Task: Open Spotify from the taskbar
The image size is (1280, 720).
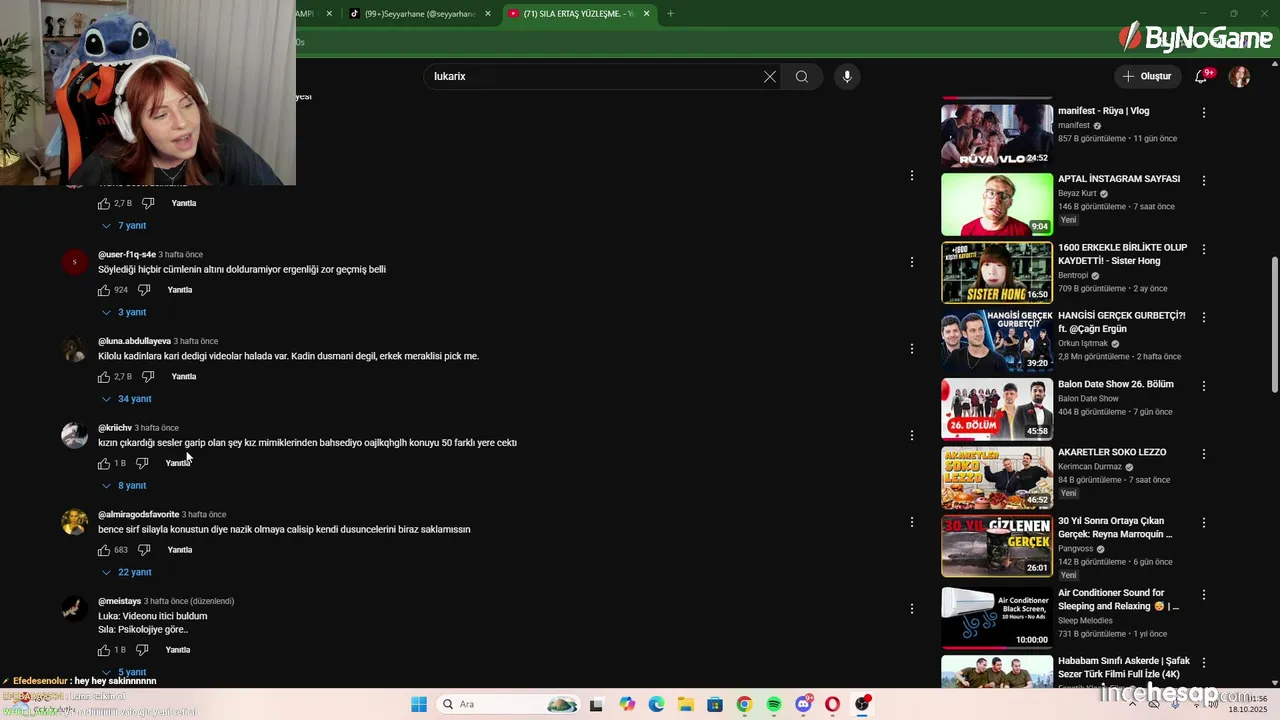Action: 774,704
